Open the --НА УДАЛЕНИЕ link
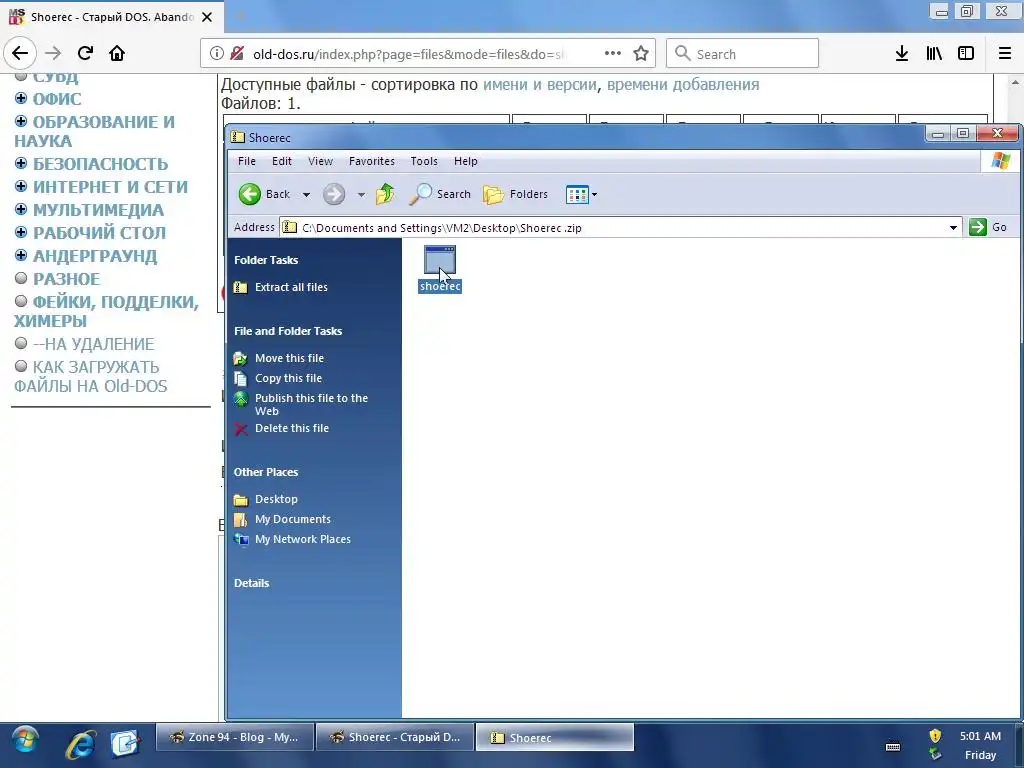This screenshot has width=1024, height=768. (93, 344)
